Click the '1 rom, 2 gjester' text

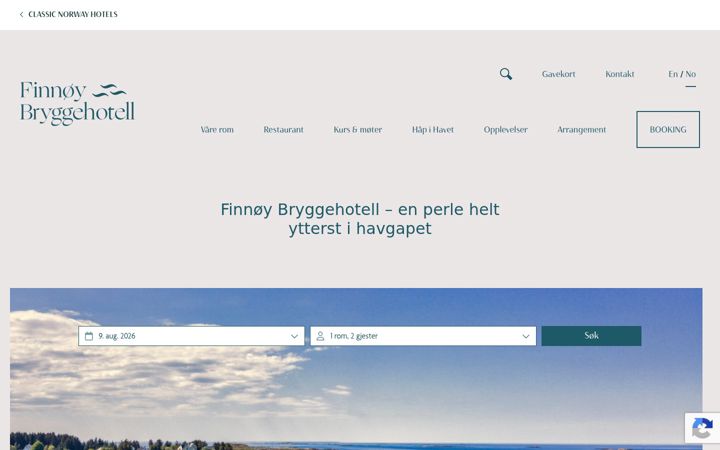[354, 336]
